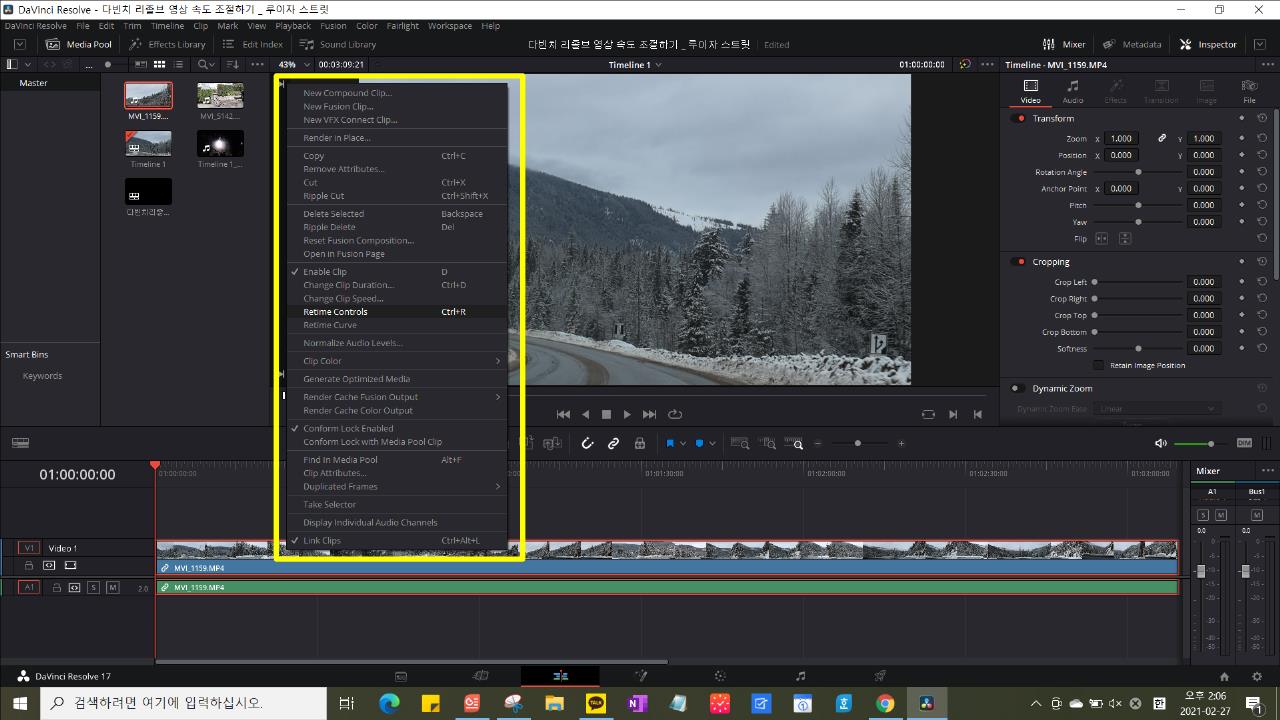
Task: Go to first frame in viewer
Action: [x=563, y=414]
